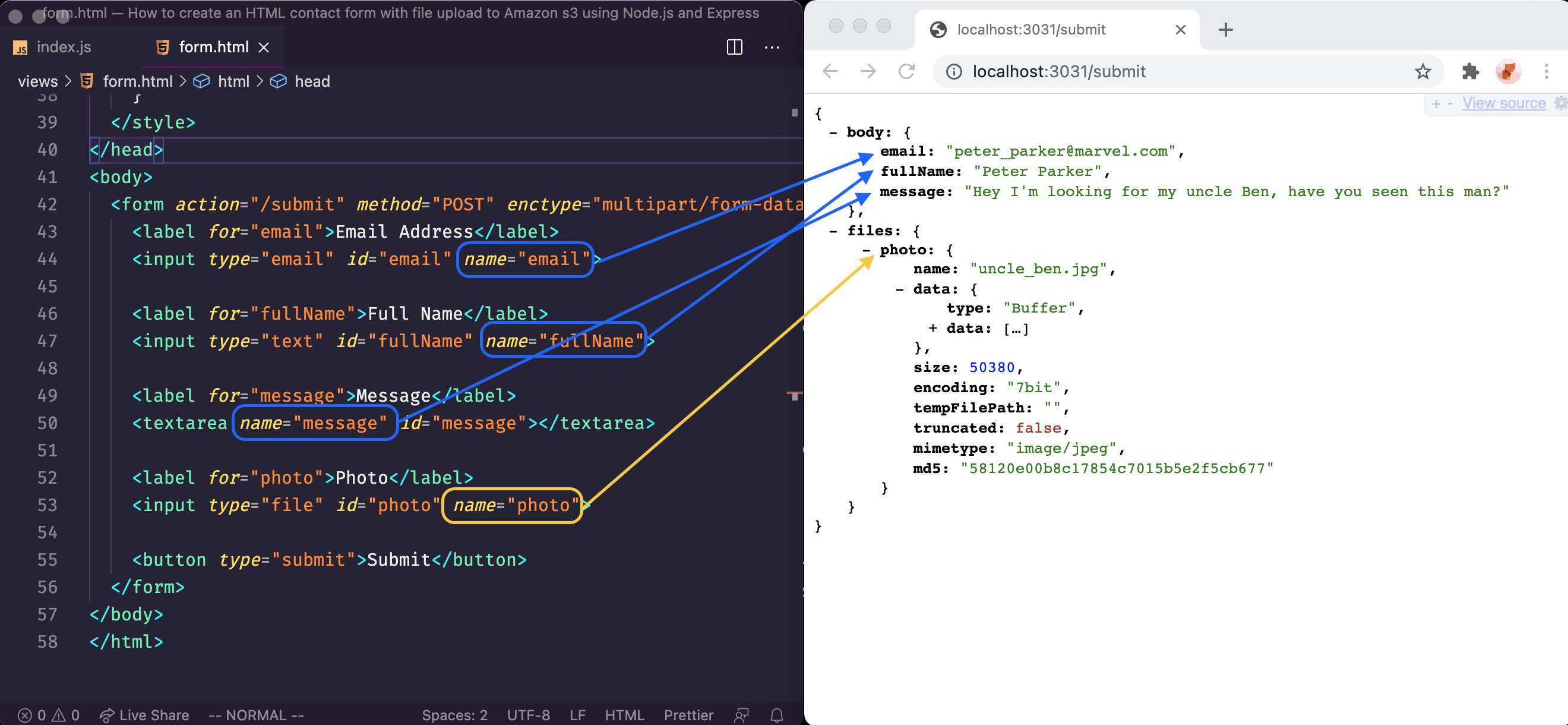This screenshot has height=725, width=1568.
Task: Open Chrome three-dot menu
Action: (x=1546, y=71)
